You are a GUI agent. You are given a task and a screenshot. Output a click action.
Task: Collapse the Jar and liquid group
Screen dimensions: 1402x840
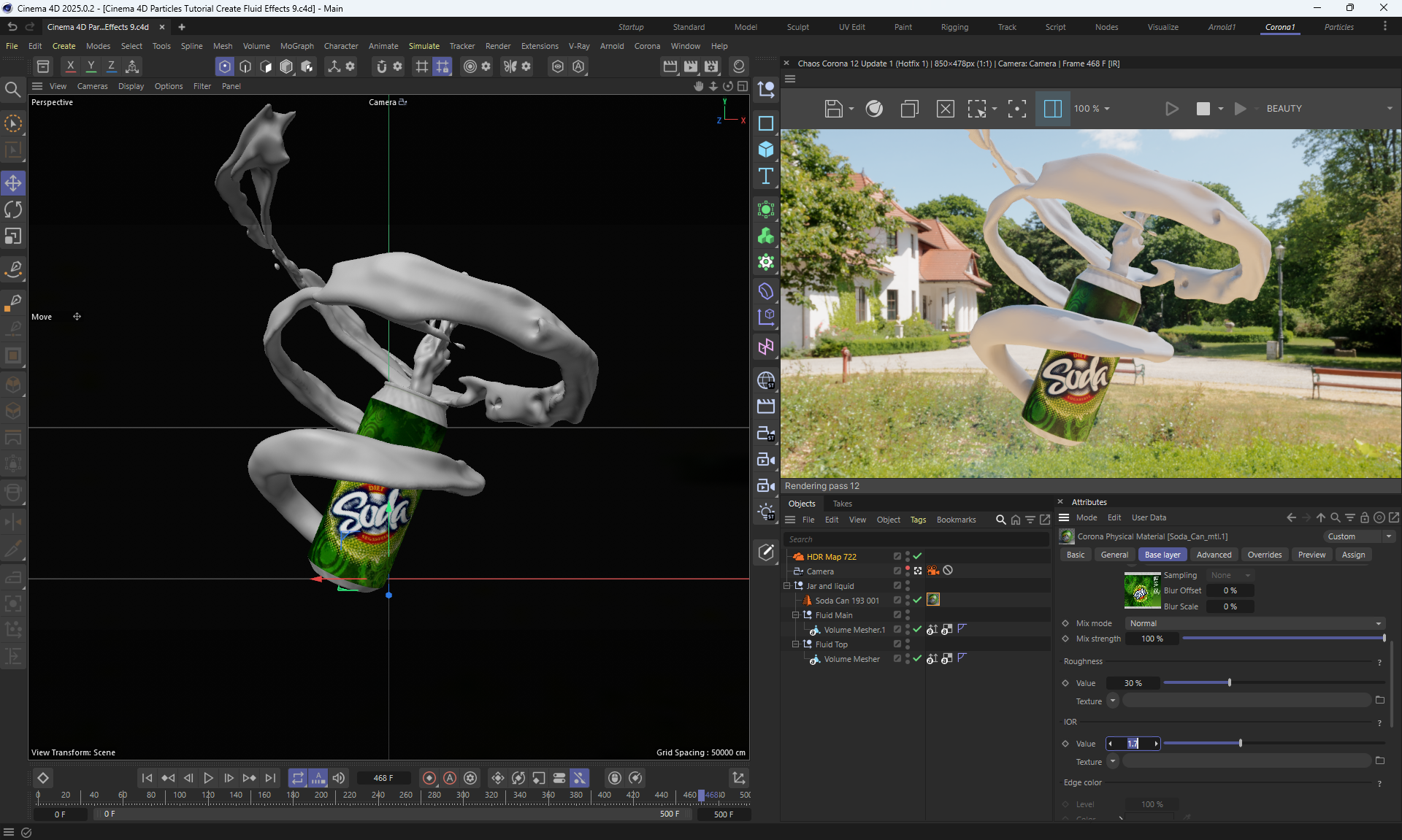click(787, 586)
